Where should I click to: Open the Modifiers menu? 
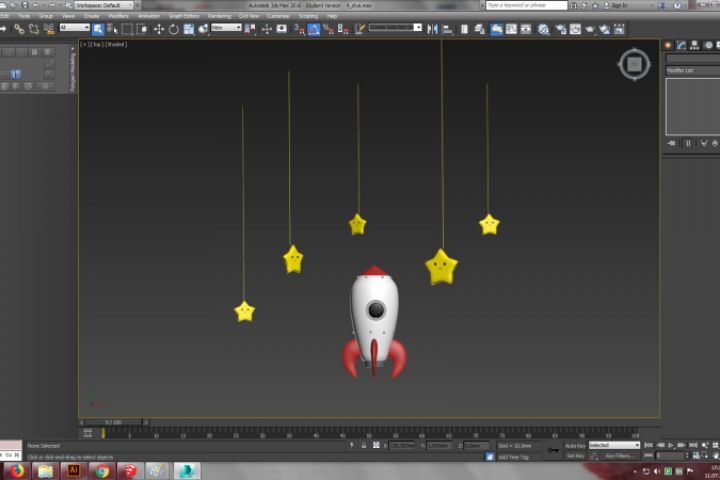pos(119,16)
